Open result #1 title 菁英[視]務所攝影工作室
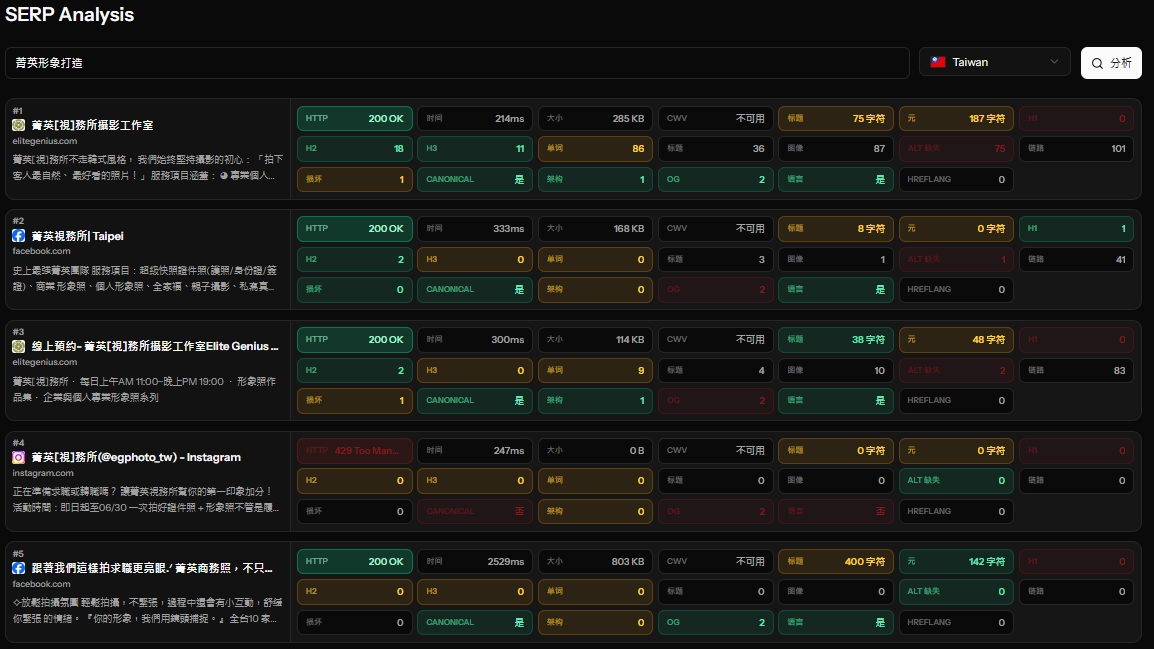Viewport: 1154px width, 649px height. pyautogui.click(x=92, y=125)
